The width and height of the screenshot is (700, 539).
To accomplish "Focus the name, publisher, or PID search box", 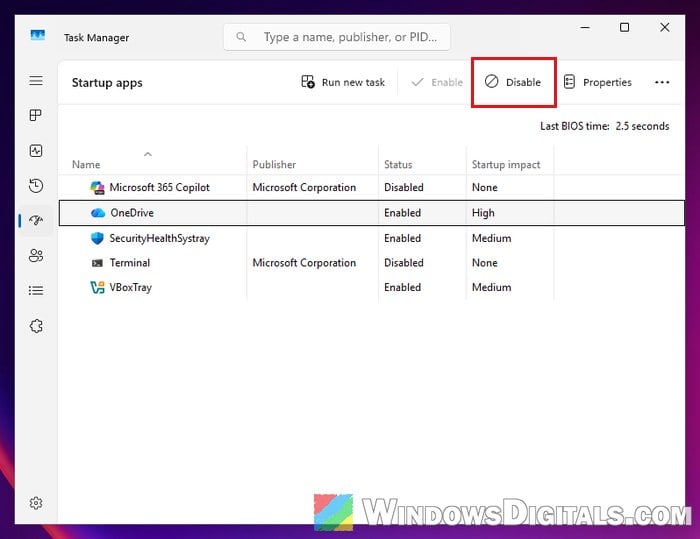I will [x=337, y=37].
